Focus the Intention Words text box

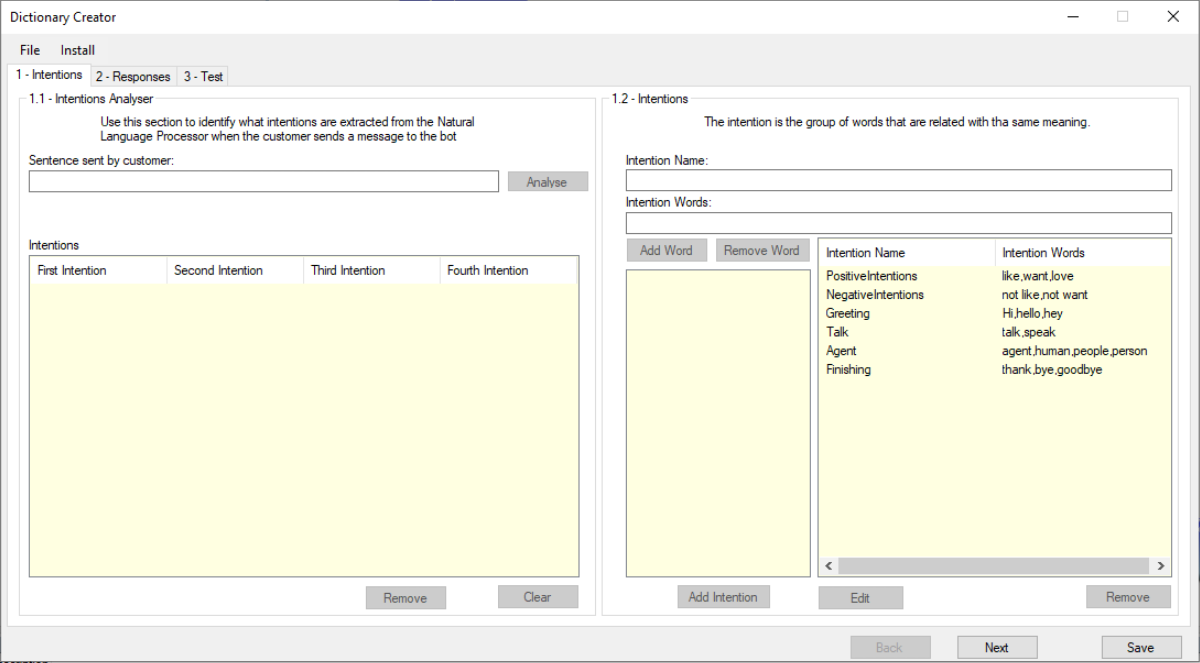pos(898,223)
